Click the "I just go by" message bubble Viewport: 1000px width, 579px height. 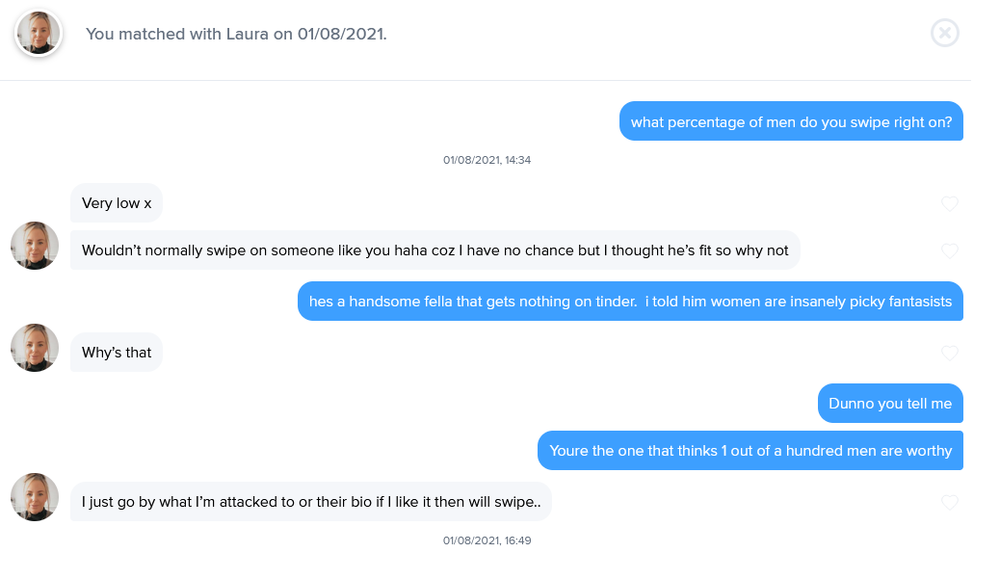click(310, 501)
